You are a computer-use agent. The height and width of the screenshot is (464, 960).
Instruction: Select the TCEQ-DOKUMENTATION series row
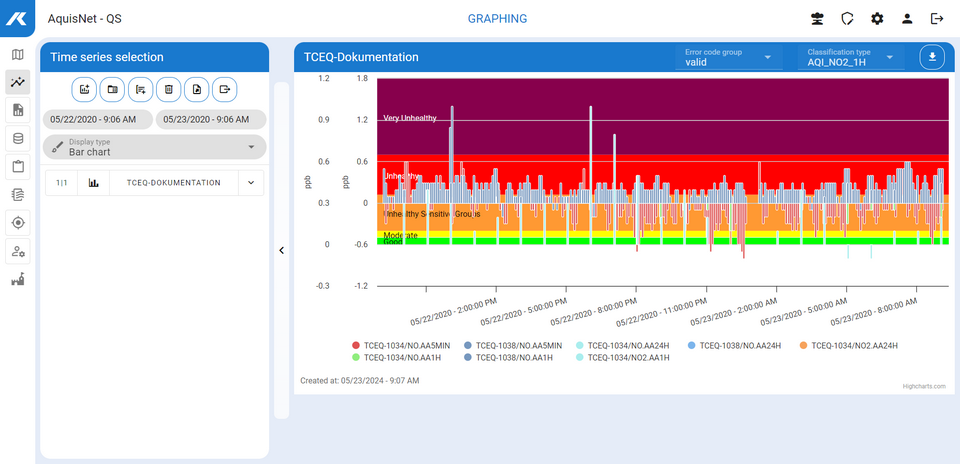tap(173, 183)
